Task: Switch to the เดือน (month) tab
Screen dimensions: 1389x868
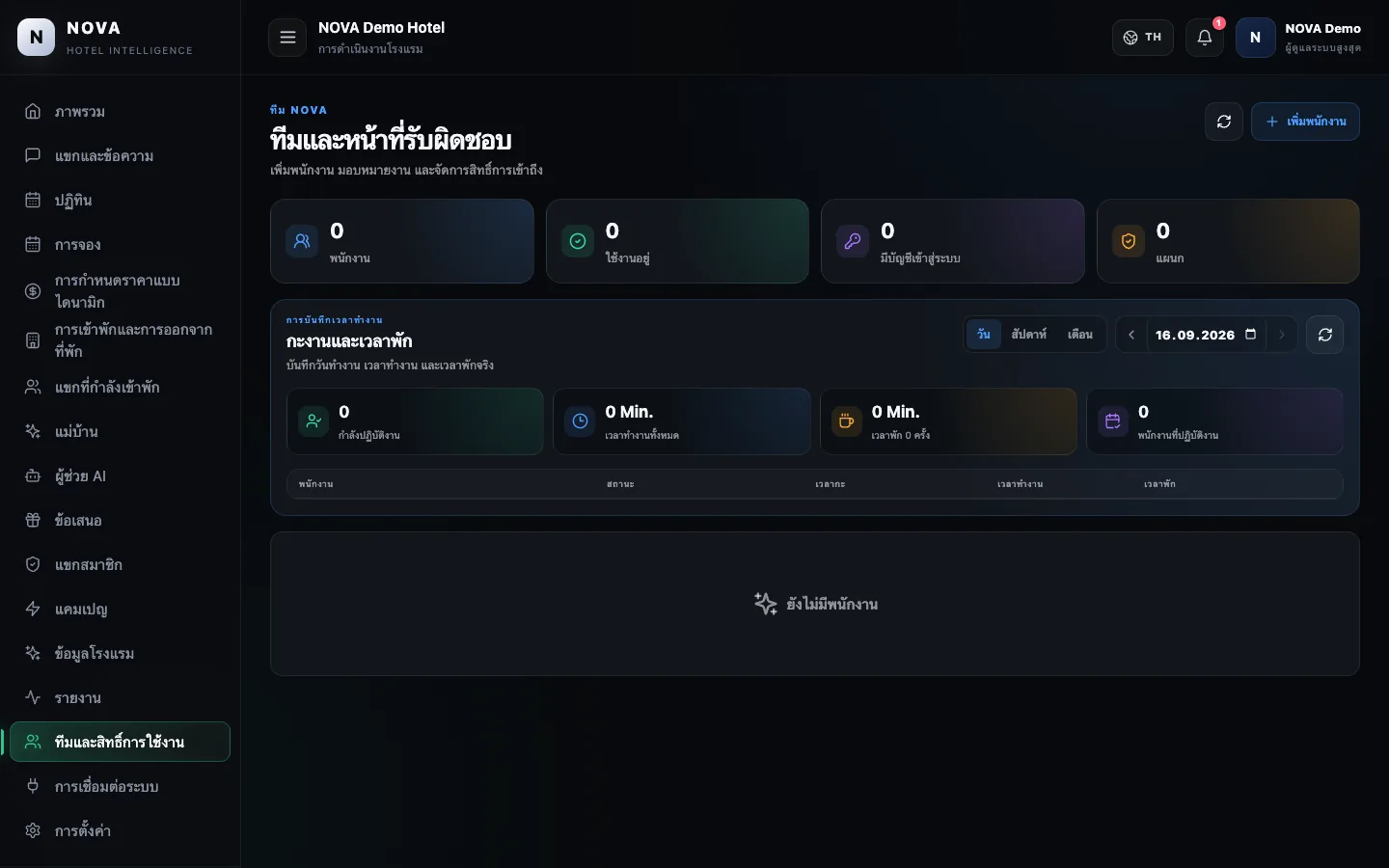Action: coord(1080,335)
